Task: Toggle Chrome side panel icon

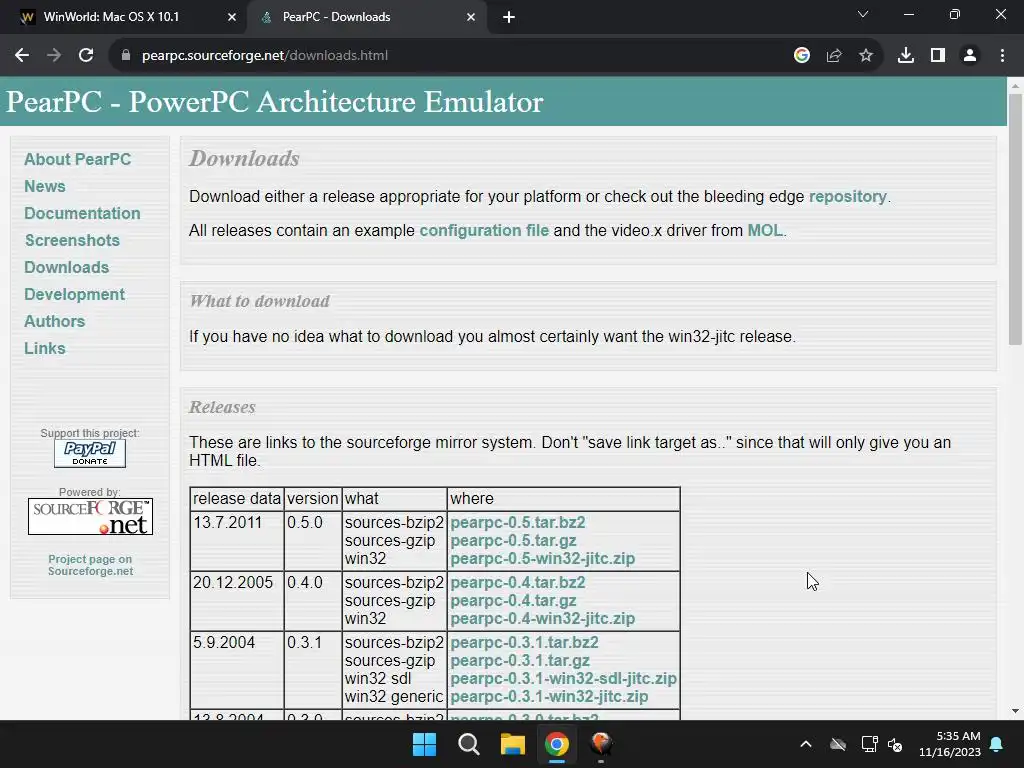Action: coord(938,56)
